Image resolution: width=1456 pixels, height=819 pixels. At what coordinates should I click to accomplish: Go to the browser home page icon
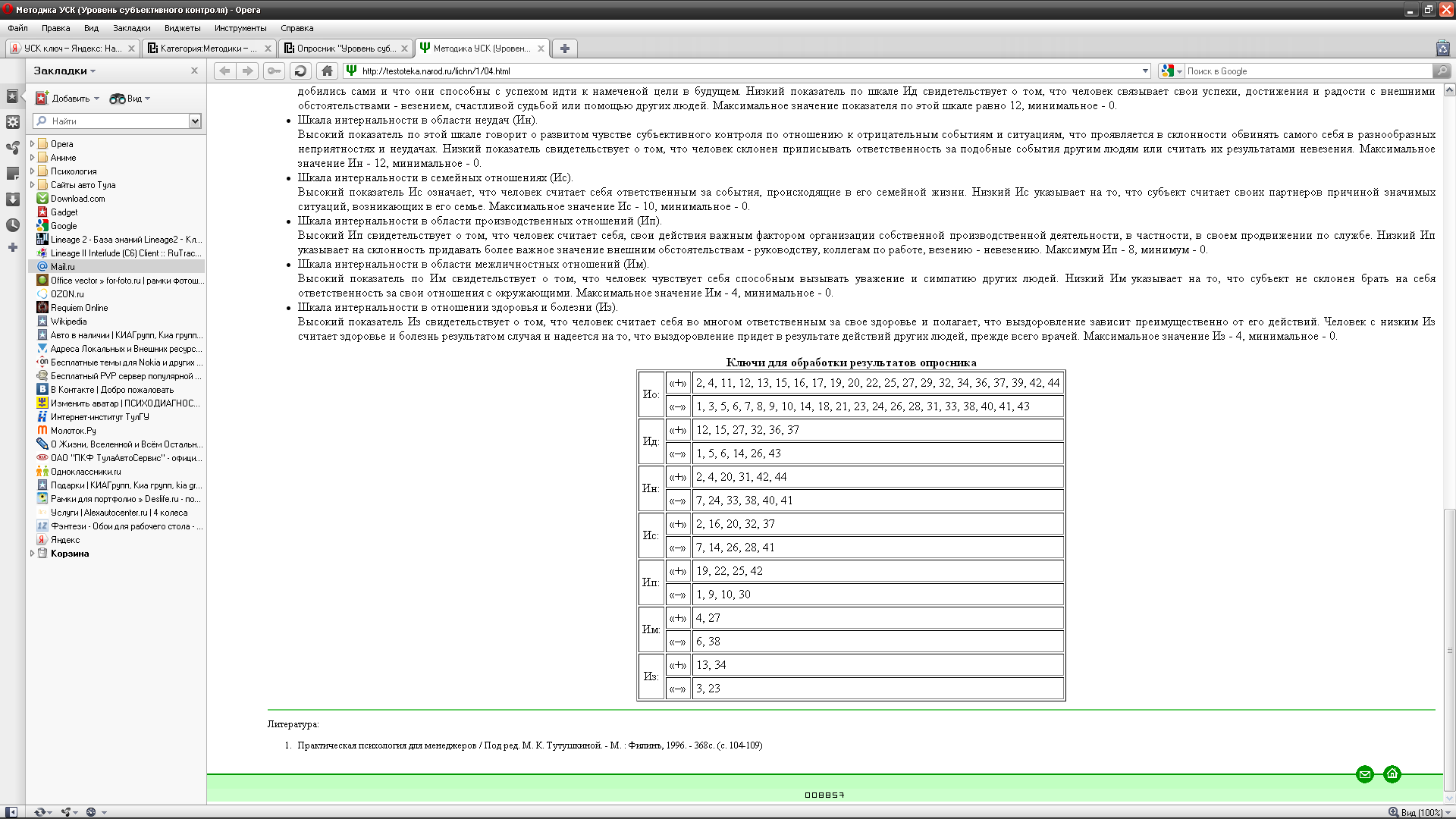(x=327, y=71)
